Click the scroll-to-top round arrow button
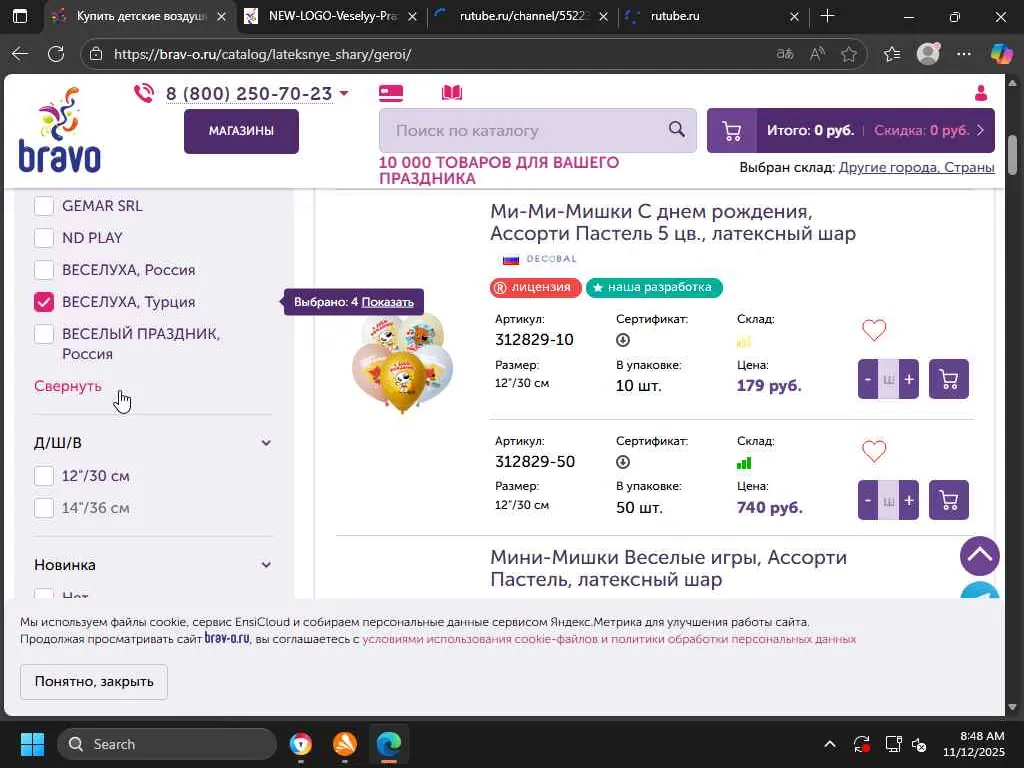1024x768 pixels. 980,556
